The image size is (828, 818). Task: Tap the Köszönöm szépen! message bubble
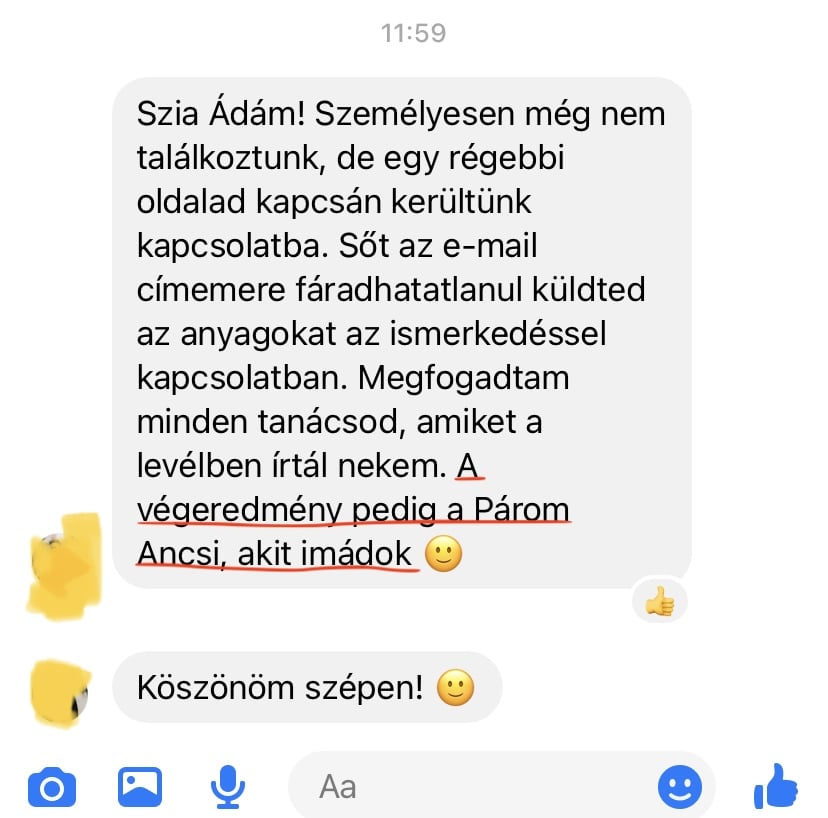pyautogui.click(x=307, y=687)
